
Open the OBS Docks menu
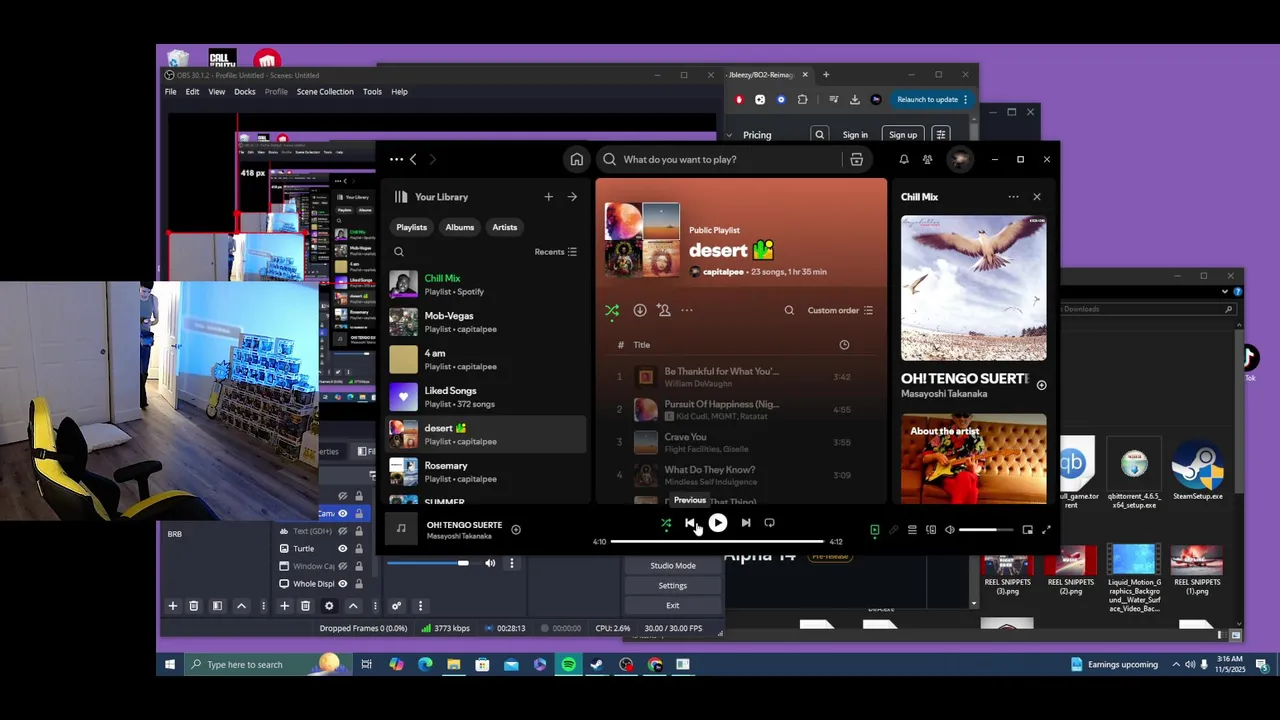245,91
